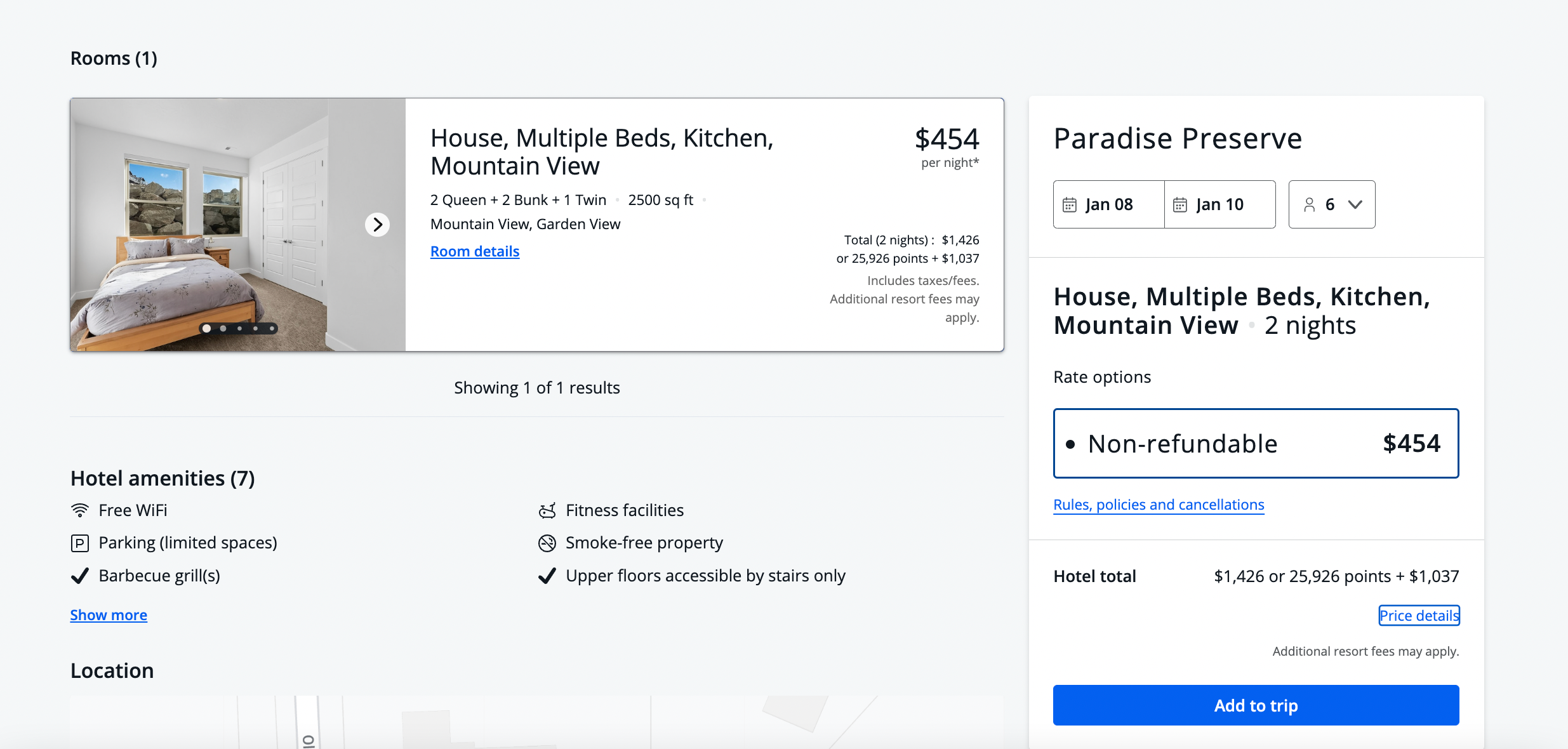The width and height of the screenshot is (1568, 749).
Task: Select the Non-refundable rate option
Action: pyautogui.click(x=1256, y=443)
